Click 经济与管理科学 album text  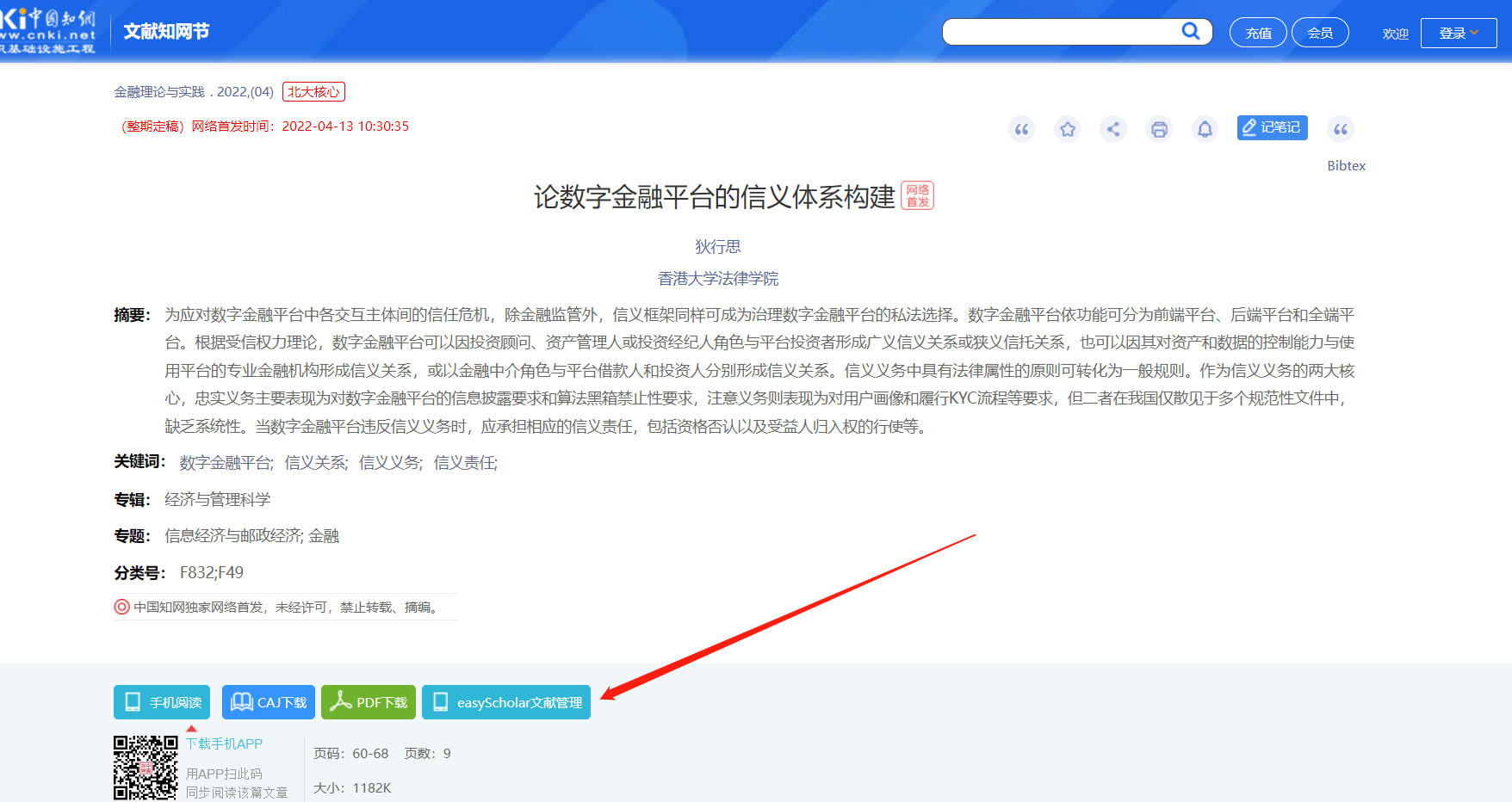coord(217,500)
